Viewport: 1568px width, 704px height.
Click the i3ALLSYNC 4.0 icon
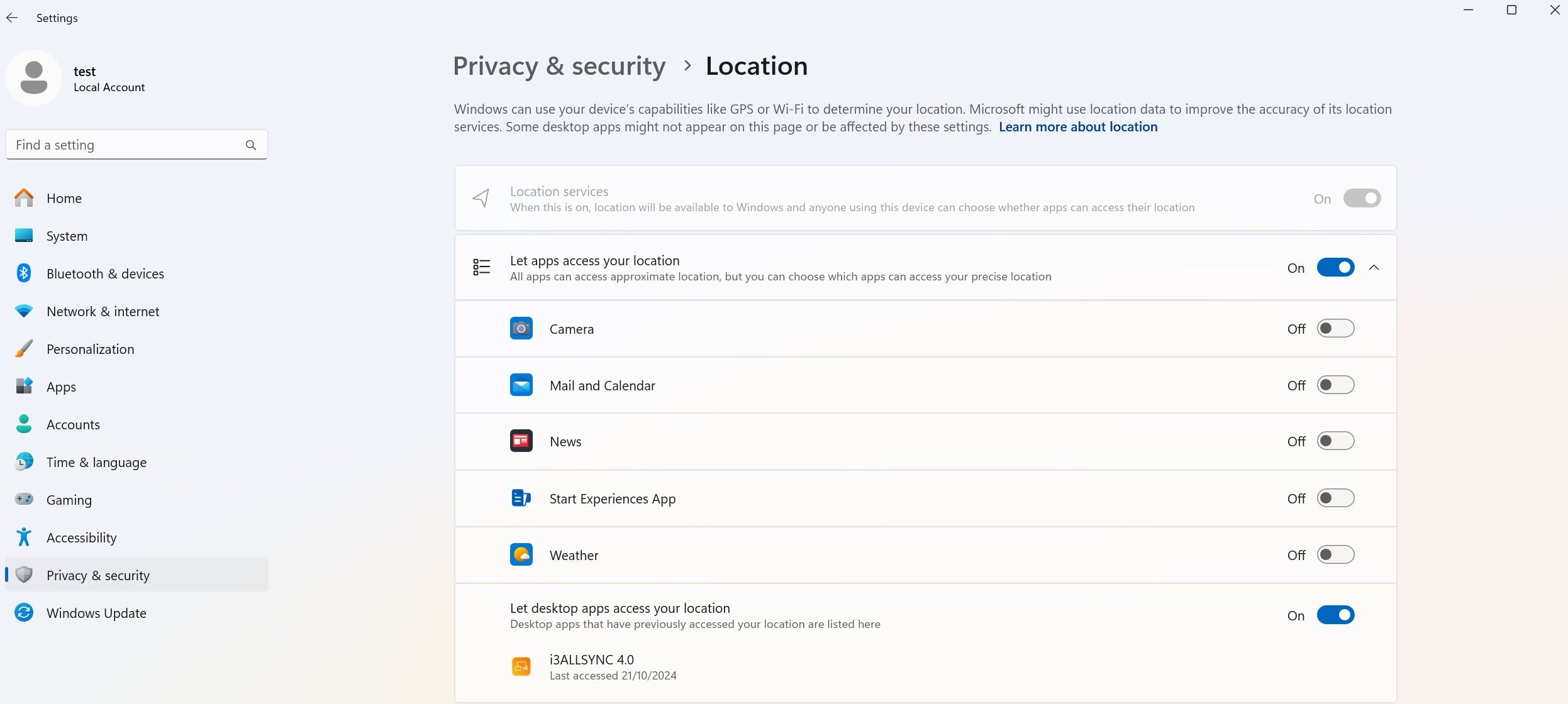point(521,666)
